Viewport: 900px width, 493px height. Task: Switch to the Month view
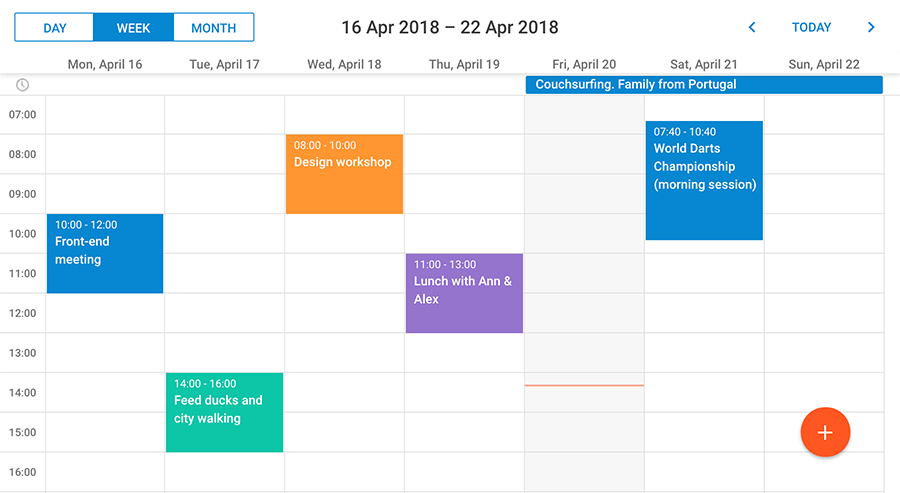(214, 28)
